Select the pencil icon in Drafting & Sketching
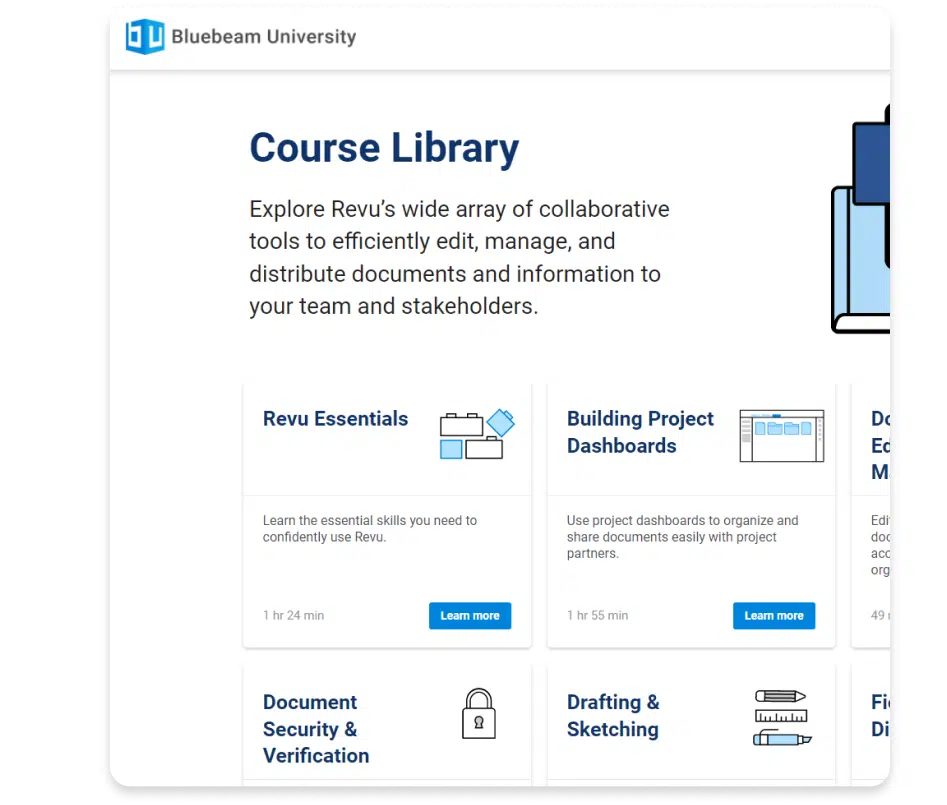Viewport: 947px width, 805px height. pyautogui.click(x=781, y=696)
